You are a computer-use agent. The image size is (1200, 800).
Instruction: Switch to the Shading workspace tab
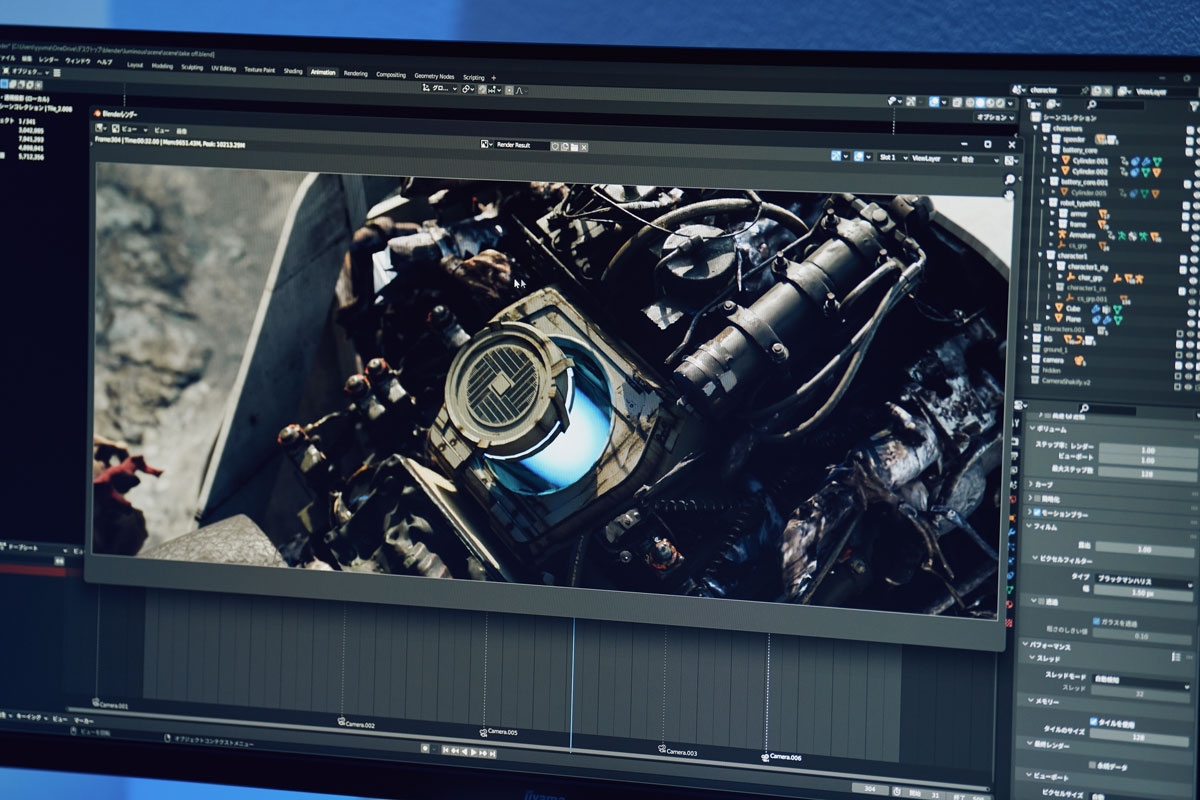[293, 71]
